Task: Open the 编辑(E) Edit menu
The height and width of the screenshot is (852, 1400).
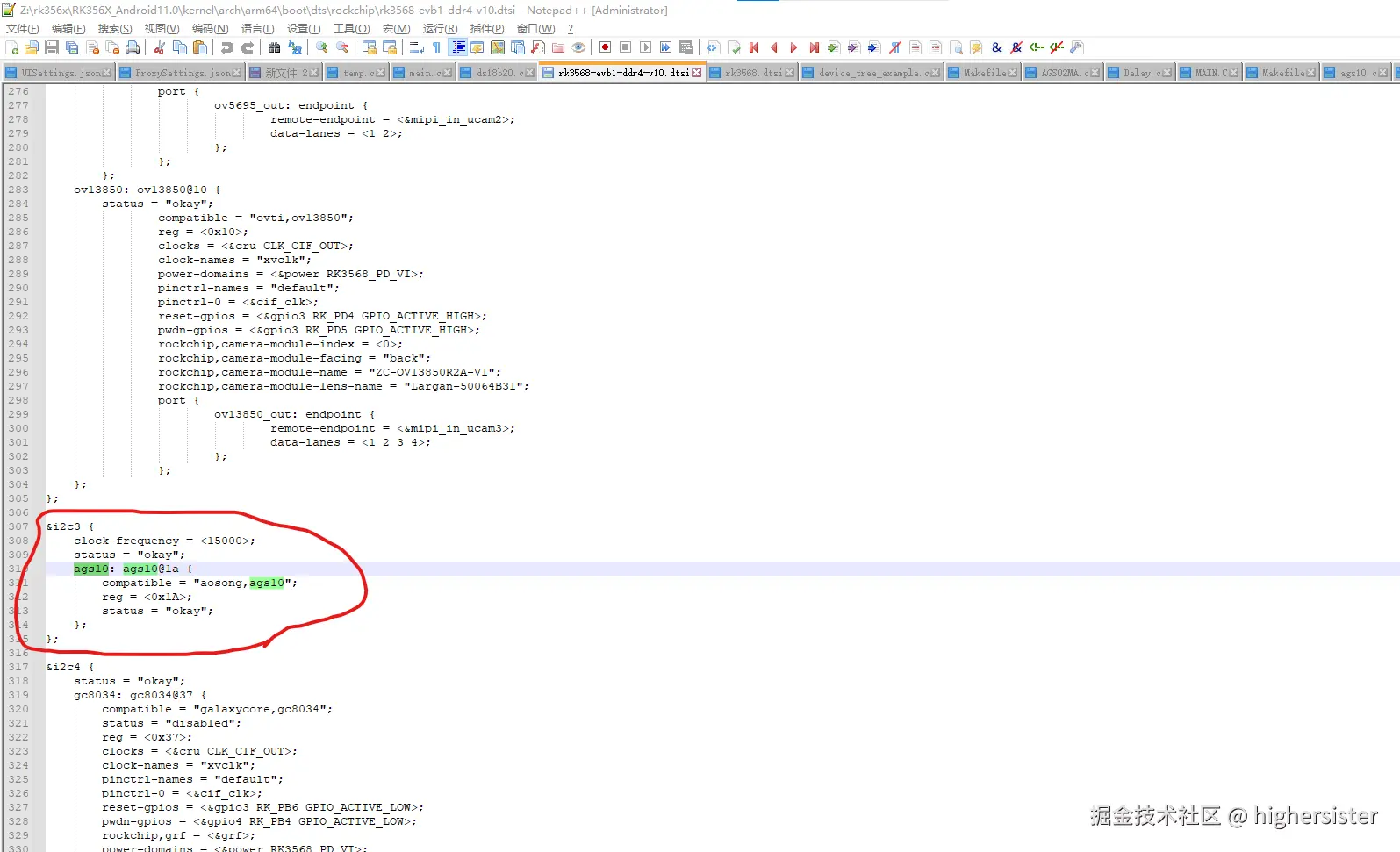Action: [68, 29]
